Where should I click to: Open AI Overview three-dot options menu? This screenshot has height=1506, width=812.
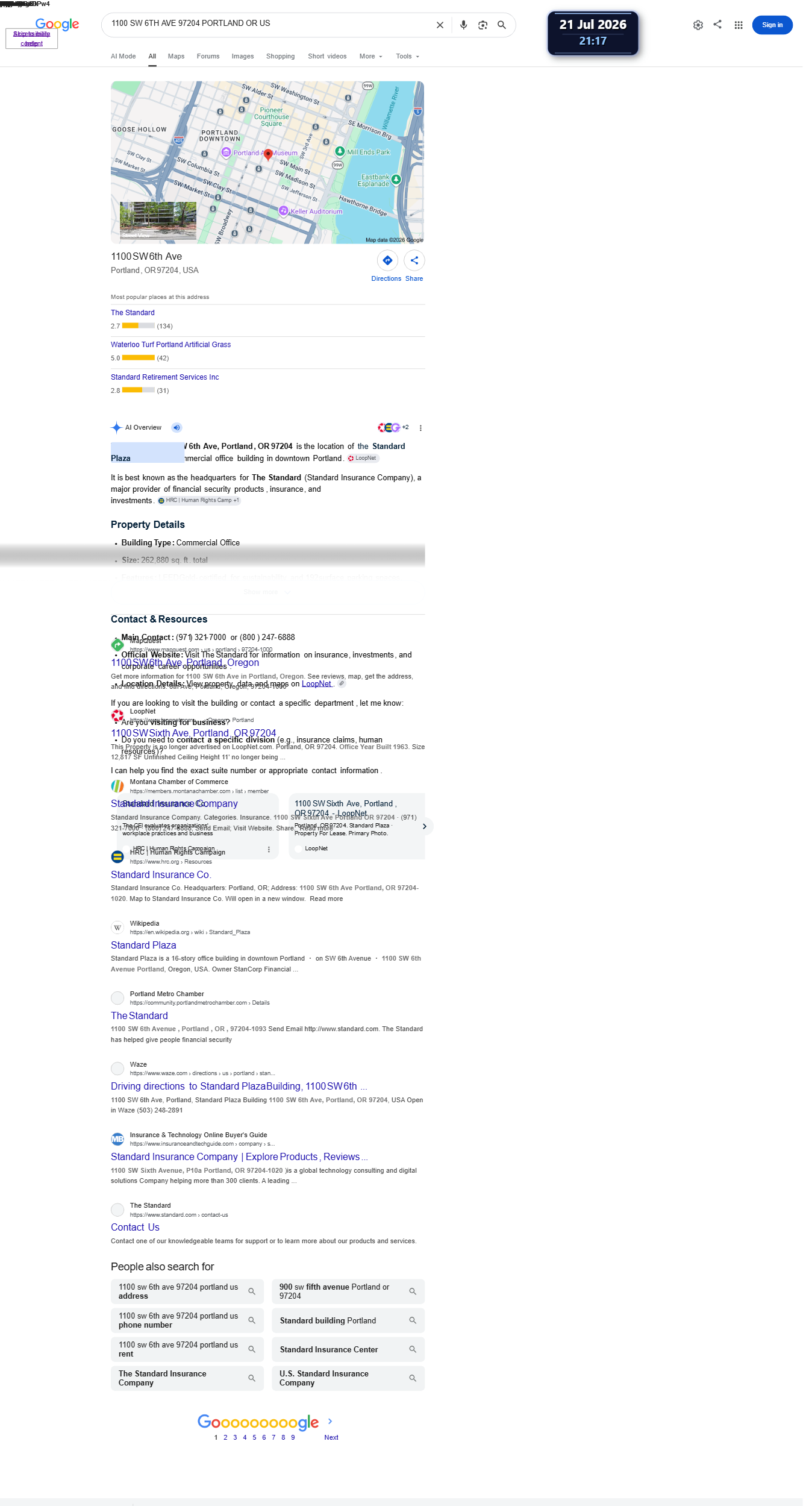tap(420, 428)
